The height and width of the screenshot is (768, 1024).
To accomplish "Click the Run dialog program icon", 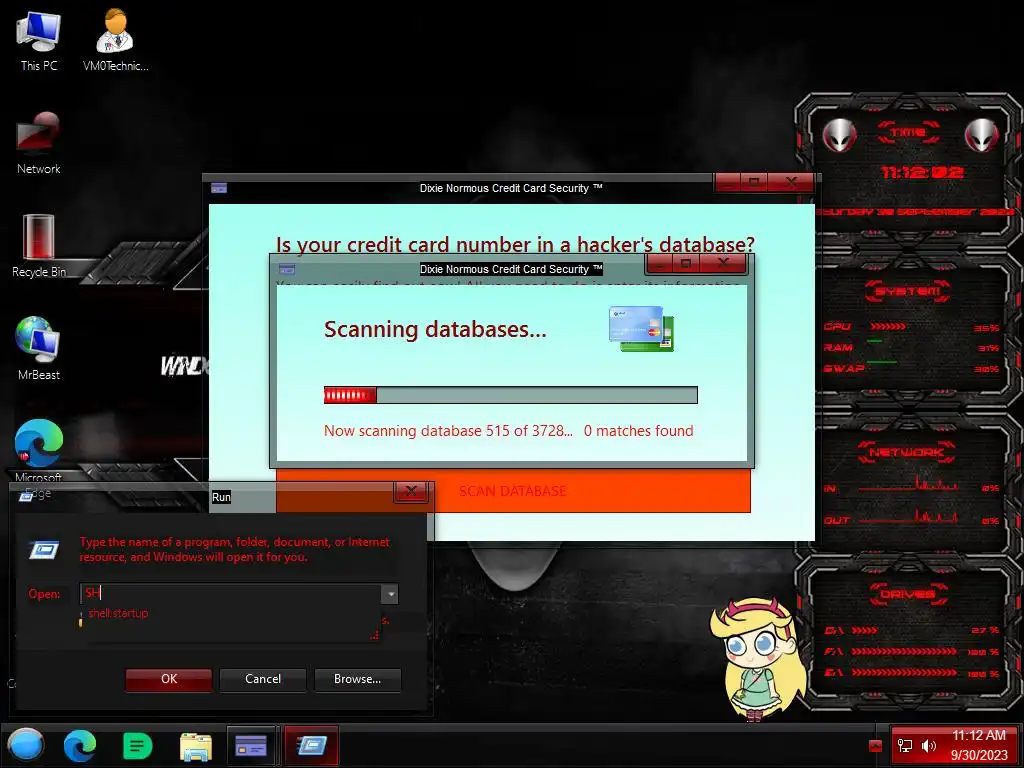I will (44, 550).
